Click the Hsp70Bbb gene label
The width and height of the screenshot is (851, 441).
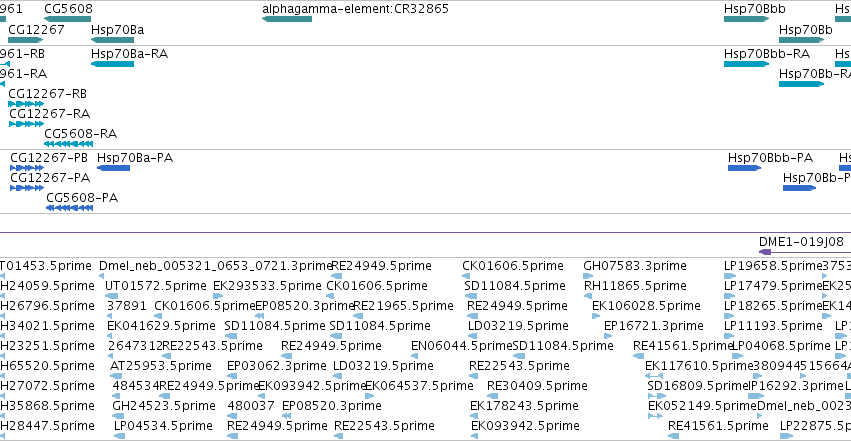754,9
